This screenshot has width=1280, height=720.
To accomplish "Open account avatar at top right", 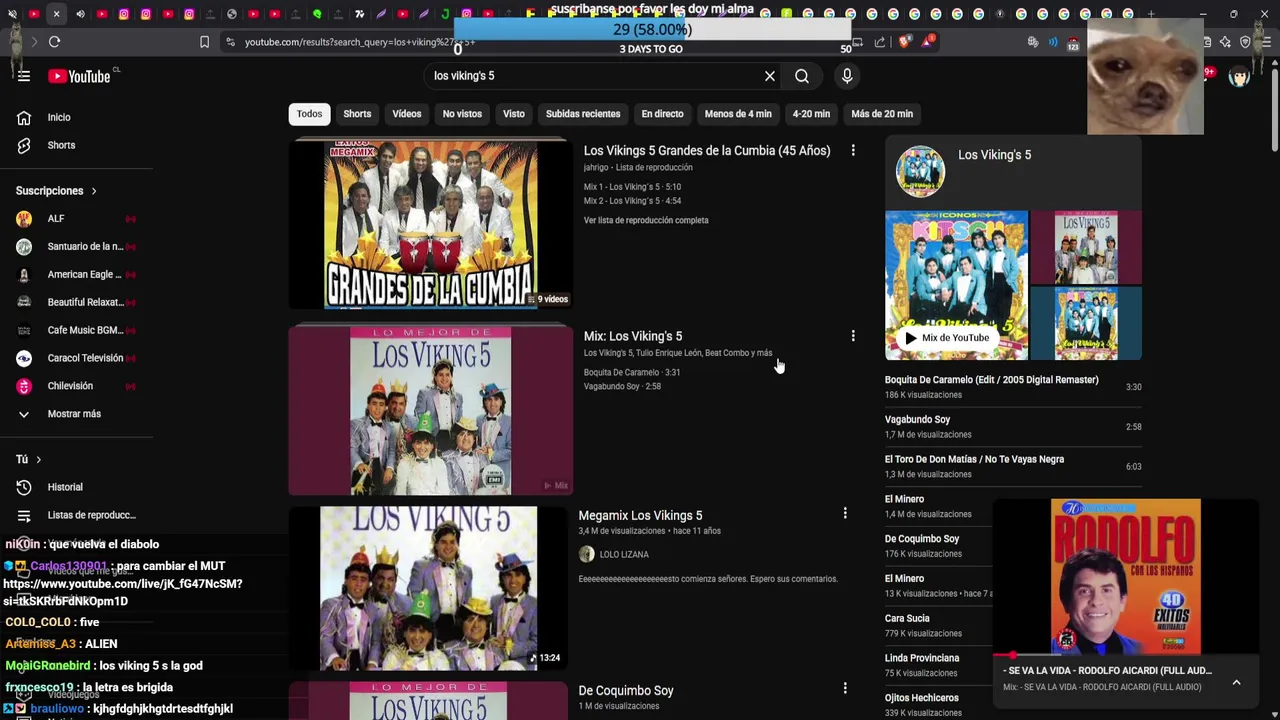I will pos(1239,76).
